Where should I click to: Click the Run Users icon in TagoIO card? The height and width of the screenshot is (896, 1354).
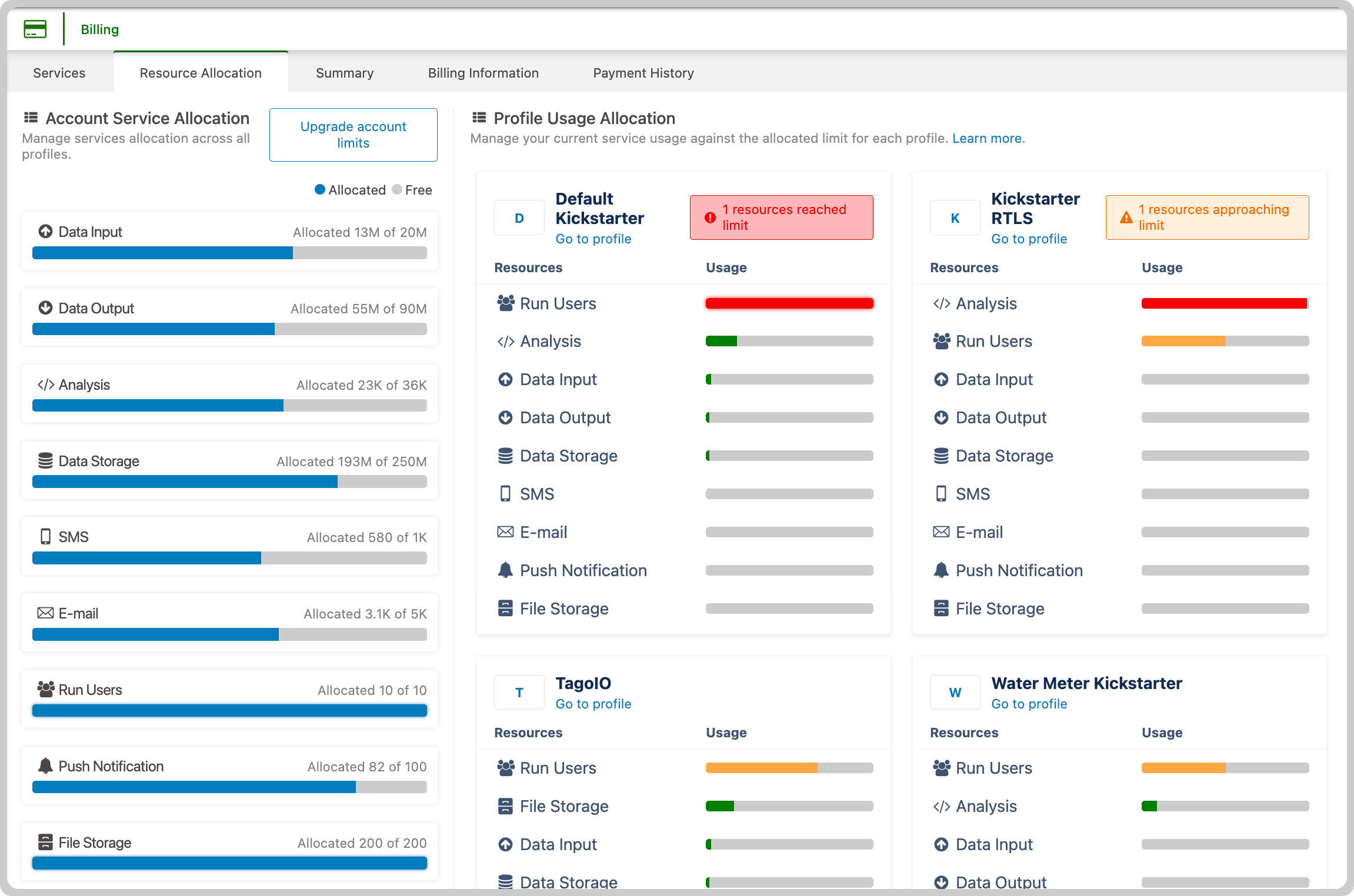click(x=506, y=768)
